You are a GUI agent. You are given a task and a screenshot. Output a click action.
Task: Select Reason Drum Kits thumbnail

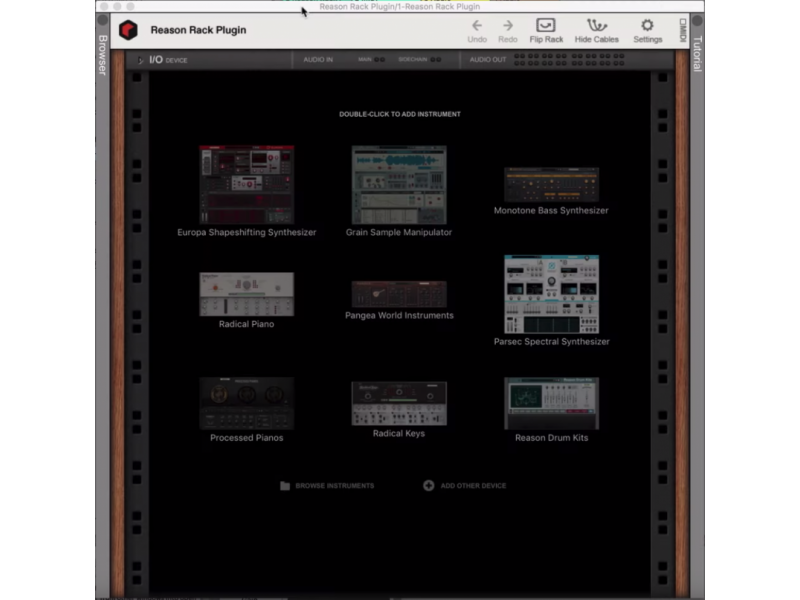(552, 404)
